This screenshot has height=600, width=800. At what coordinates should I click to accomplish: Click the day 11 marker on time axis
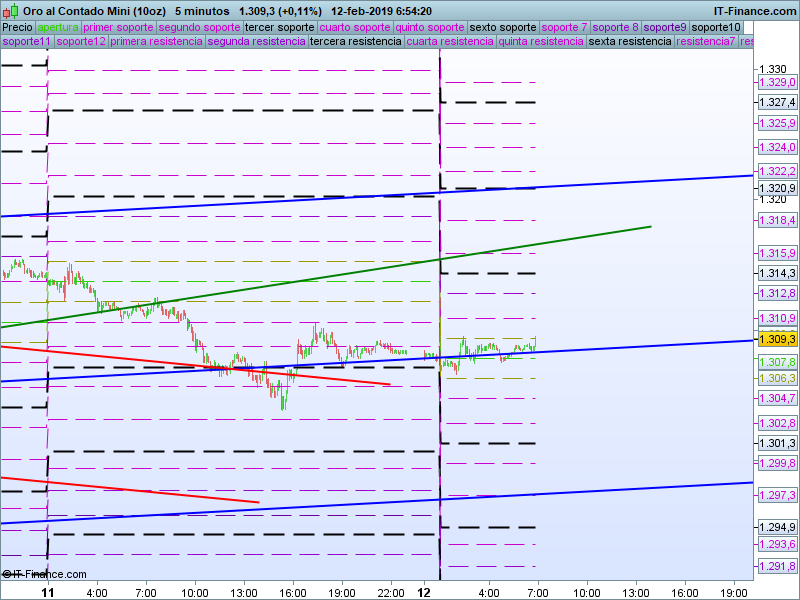48,593
